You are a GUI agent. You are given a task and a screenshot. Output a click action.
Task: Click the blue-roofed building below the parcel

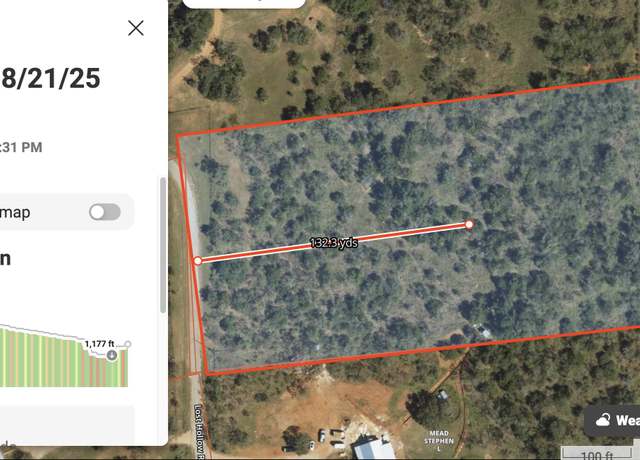pyautogui.click(x=374, y=448)
